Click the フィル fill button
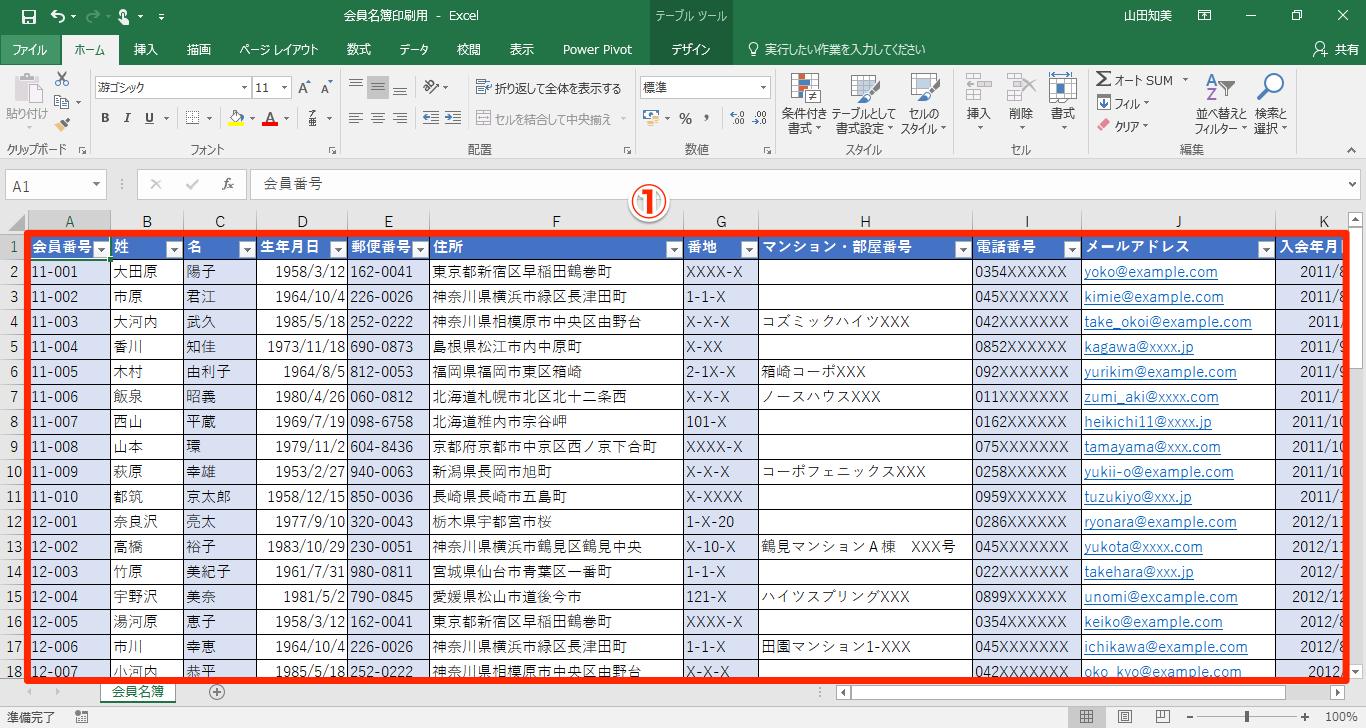 click(x=1123, y=103)
